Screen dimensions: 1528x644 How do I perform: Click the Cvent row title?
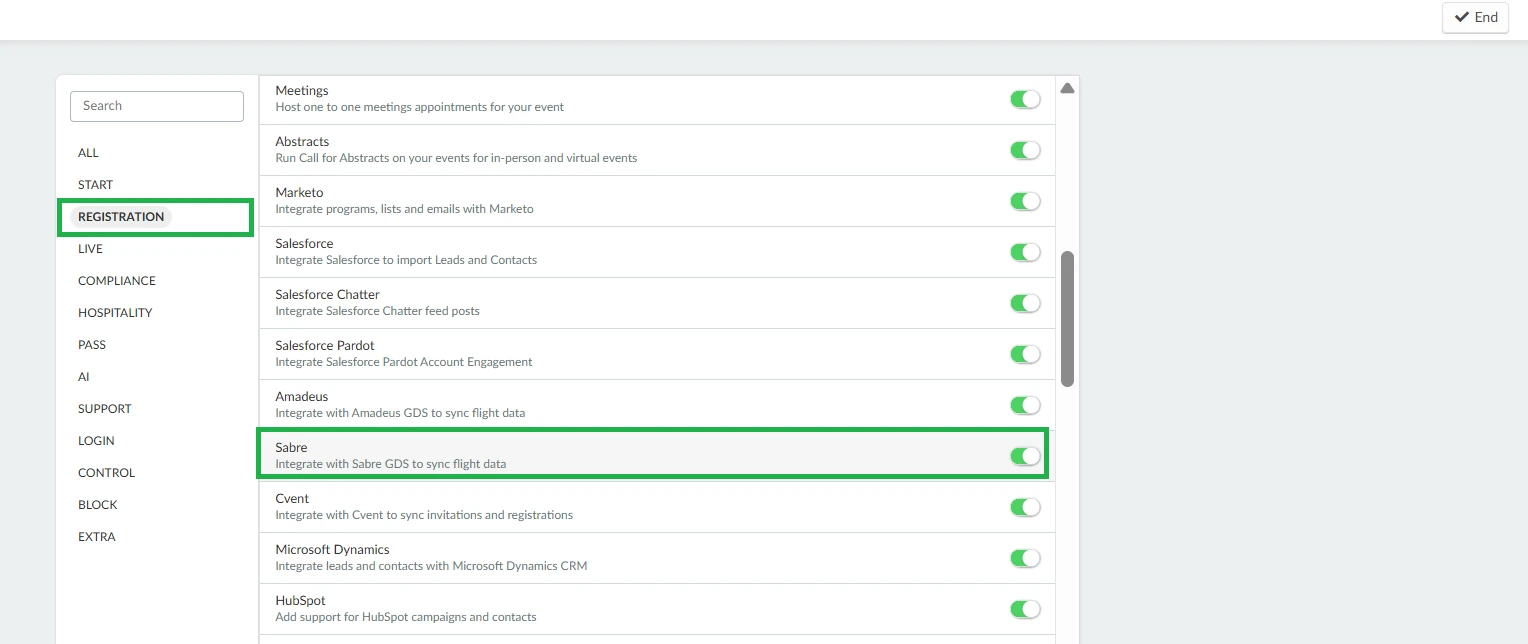[x=292, y=499]
